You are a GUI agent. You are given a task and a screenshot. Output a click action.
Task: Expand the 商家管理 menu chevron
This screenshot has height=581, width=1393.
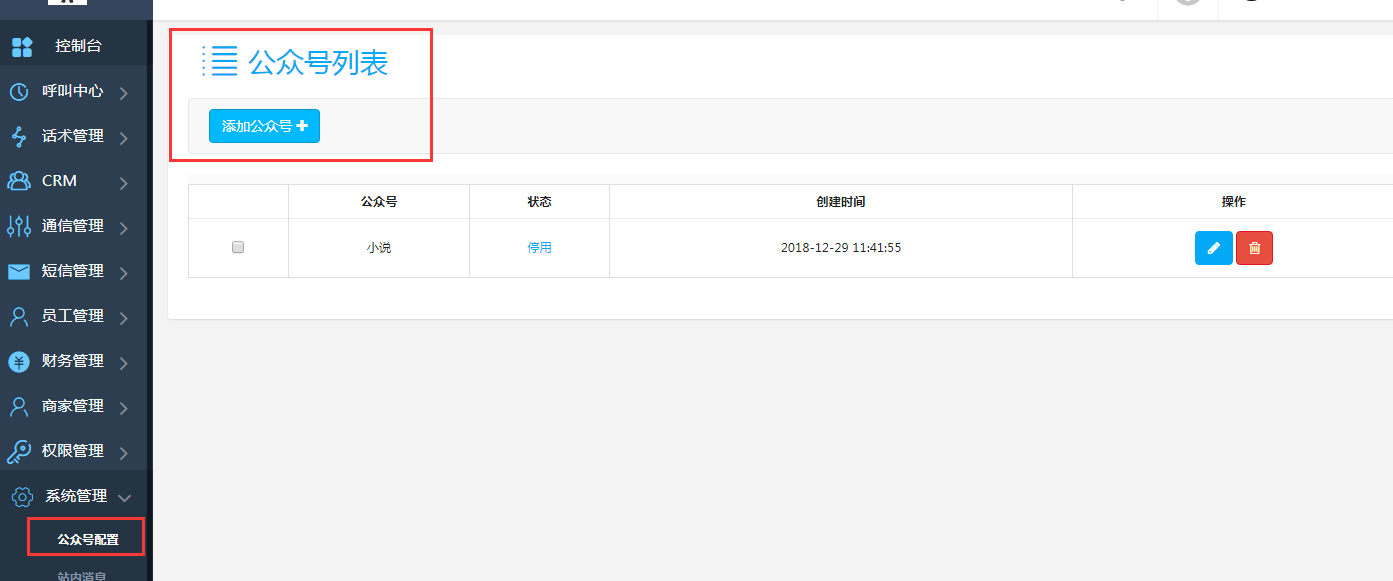point(124,408)
